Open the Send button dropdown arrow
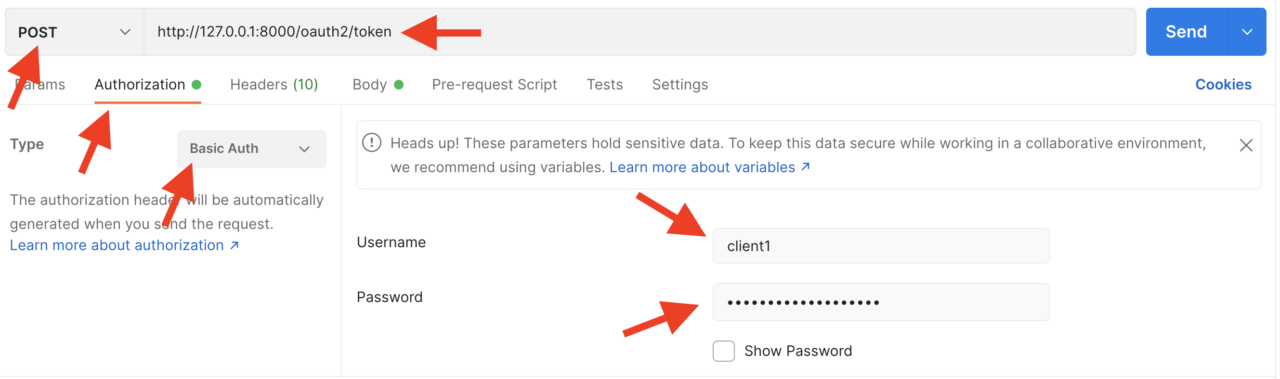This screenshot has height=379, width=1280. click(x=1247, y=32)
